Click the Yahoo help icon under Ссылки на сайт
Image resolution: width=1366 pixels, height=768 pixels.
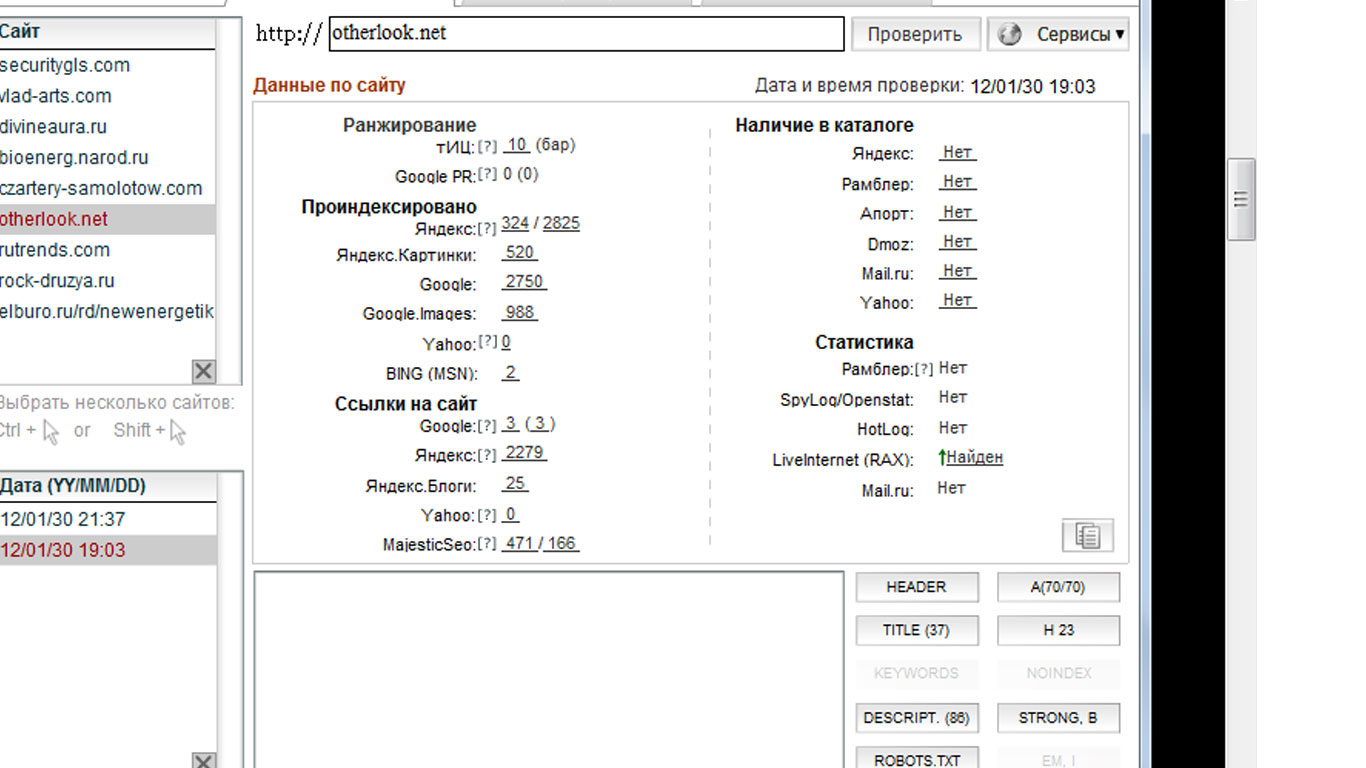(488, 515)
